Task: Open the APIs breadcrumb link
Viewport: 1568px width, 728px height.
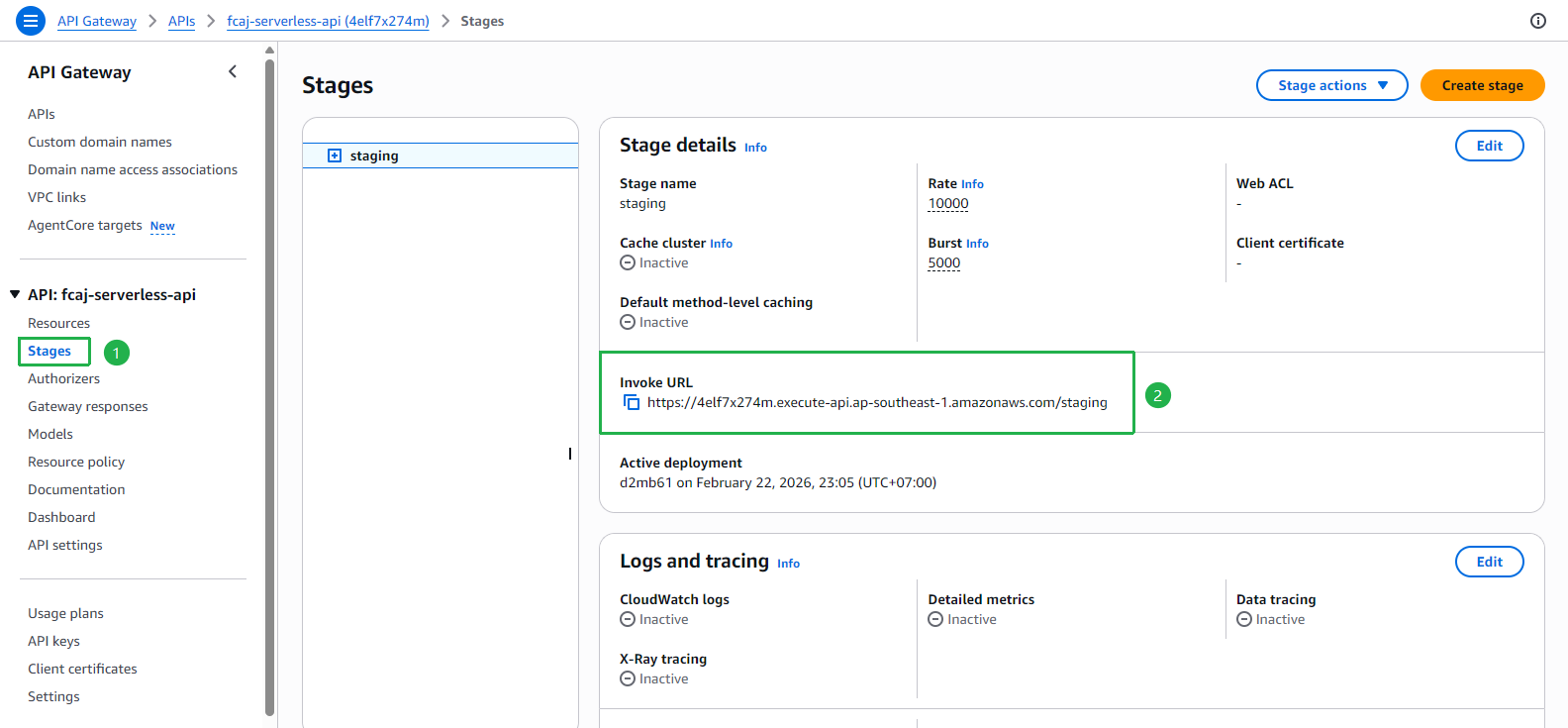Action: coord(181,21)
